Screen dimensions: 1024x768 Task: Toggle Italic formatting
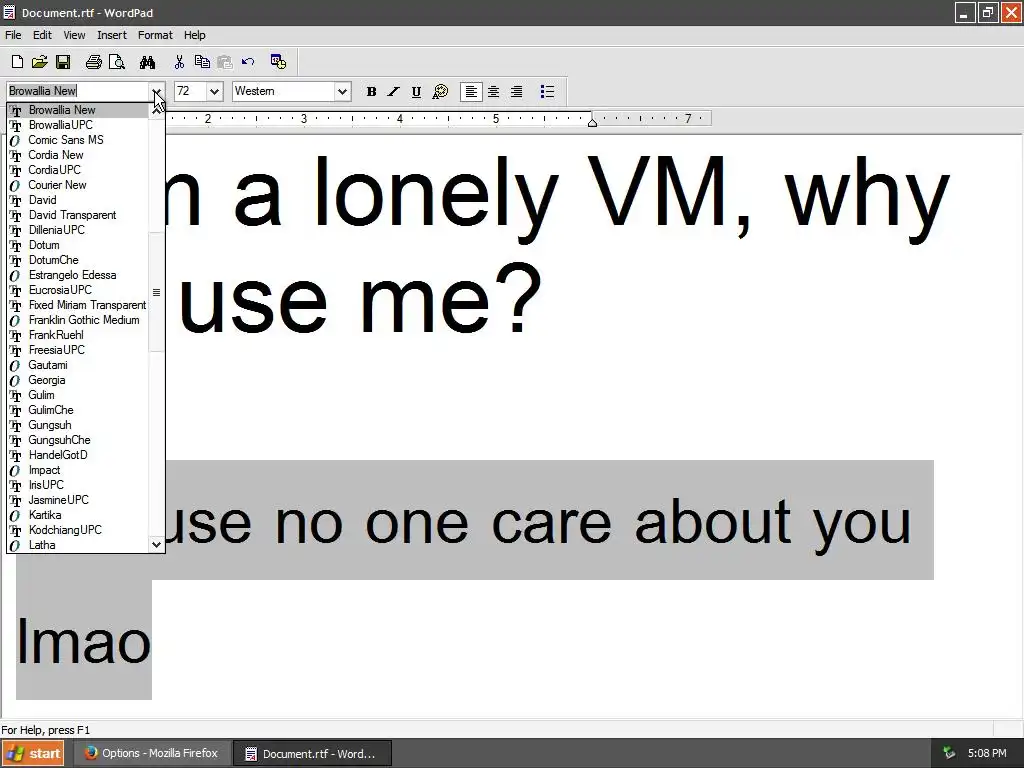[x=393, y=91]
